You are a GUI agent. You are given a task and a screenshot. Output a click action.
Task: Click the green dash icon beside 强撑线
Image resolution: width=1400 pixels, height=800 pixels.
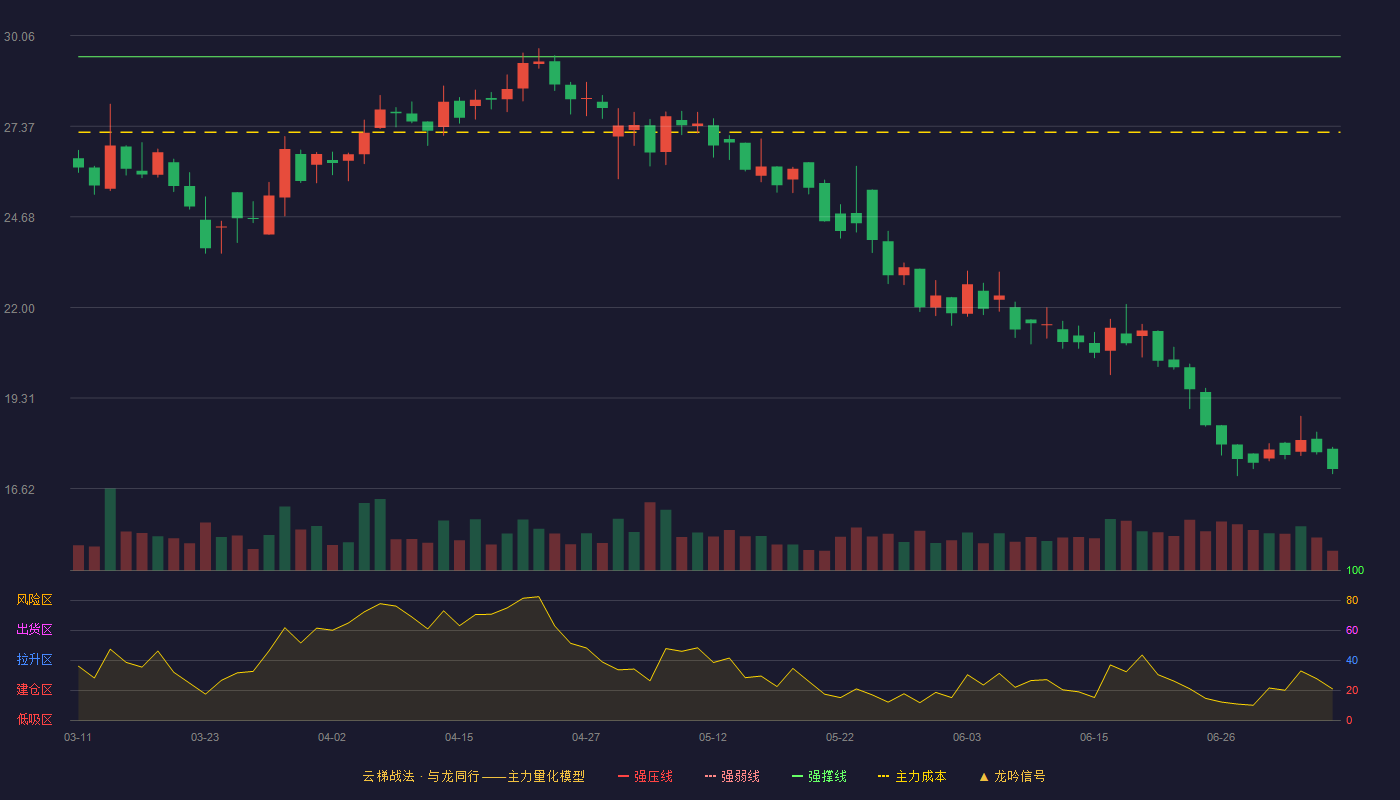pos(798,776)
